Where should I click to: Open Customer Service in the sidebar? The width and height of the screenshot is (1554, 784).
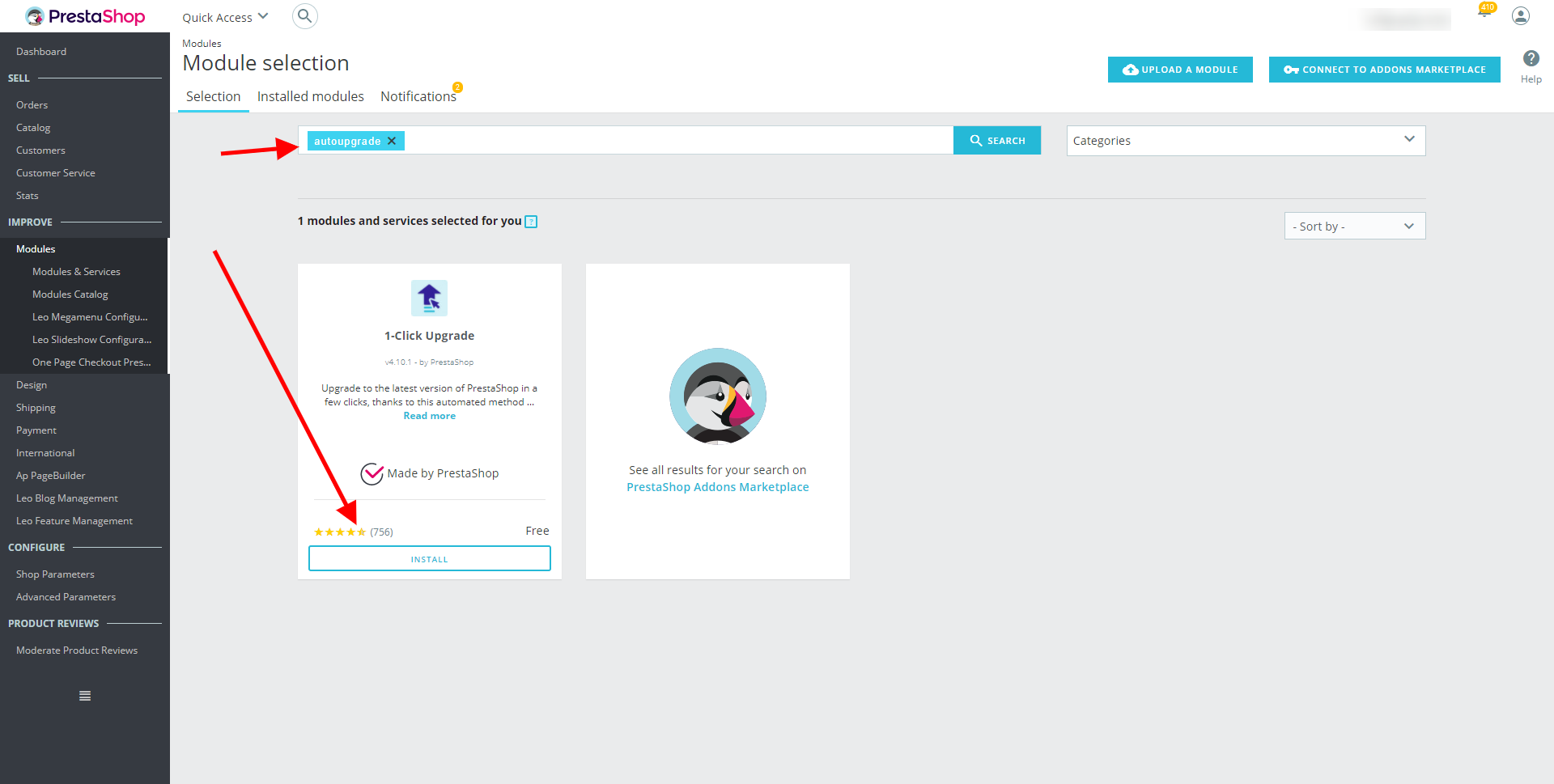pos(56,173)
